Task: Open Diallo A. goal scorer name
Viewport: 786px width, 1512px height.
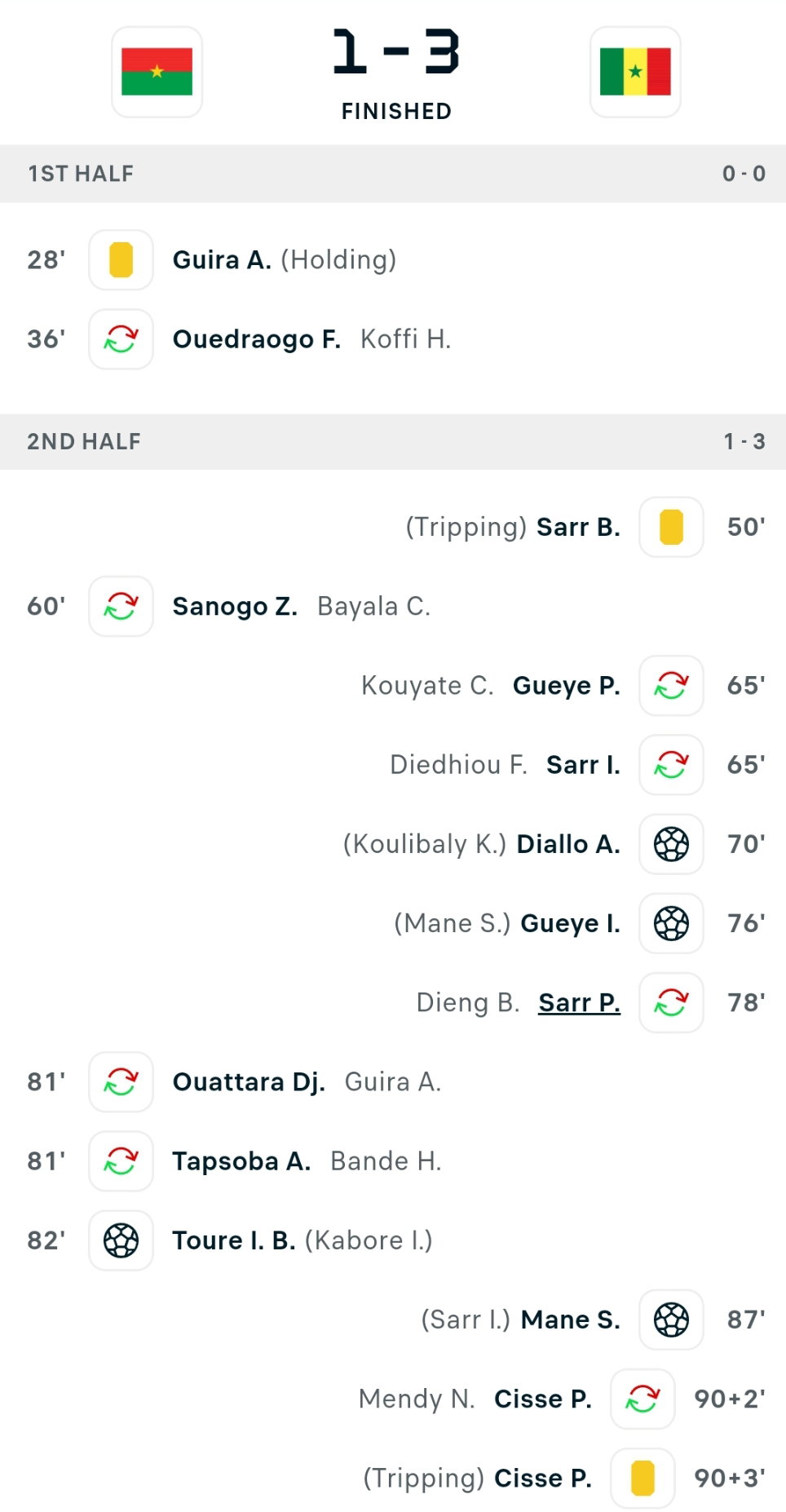Action: coord(568,844)
